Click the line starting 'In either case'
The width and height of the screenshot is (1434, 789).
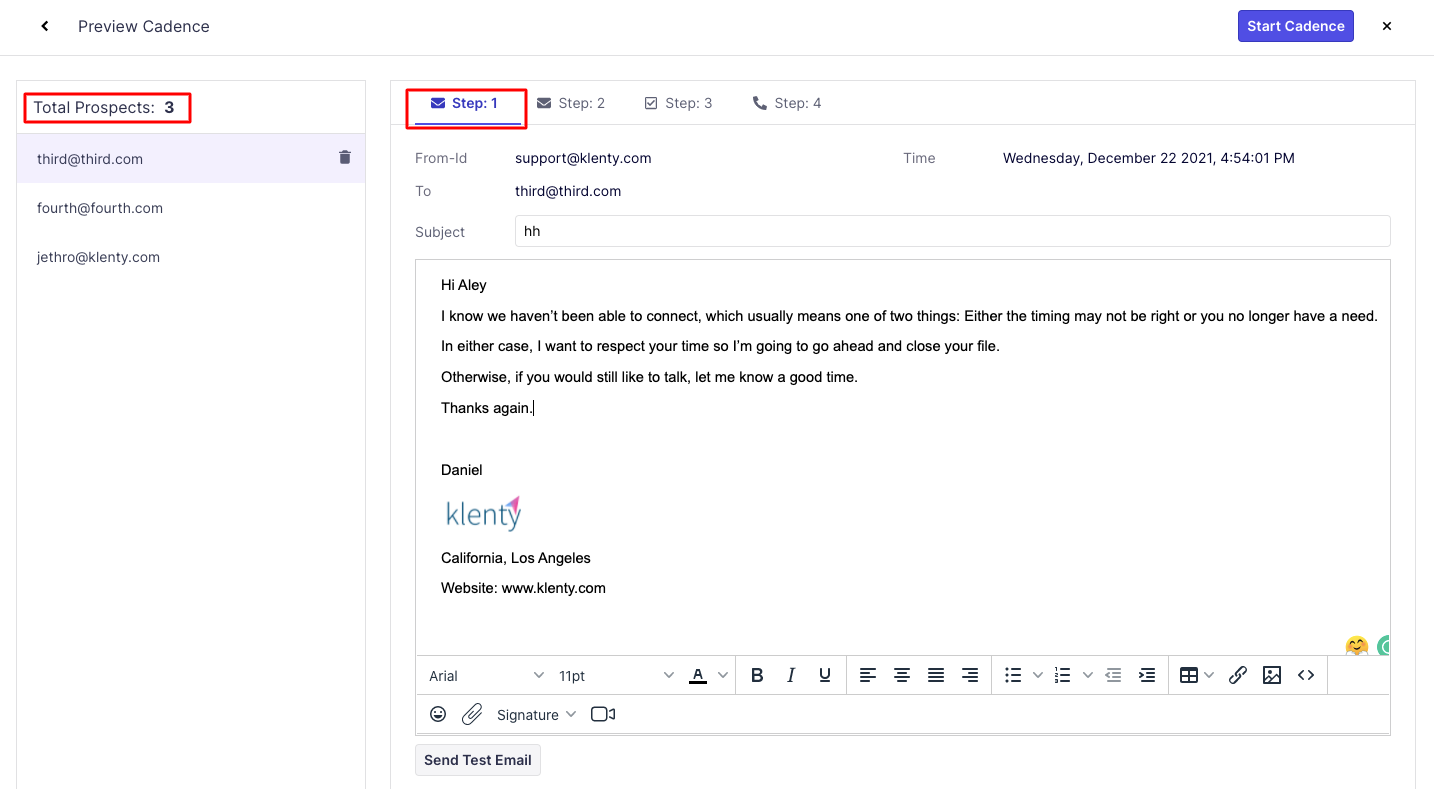pos(720,346)
